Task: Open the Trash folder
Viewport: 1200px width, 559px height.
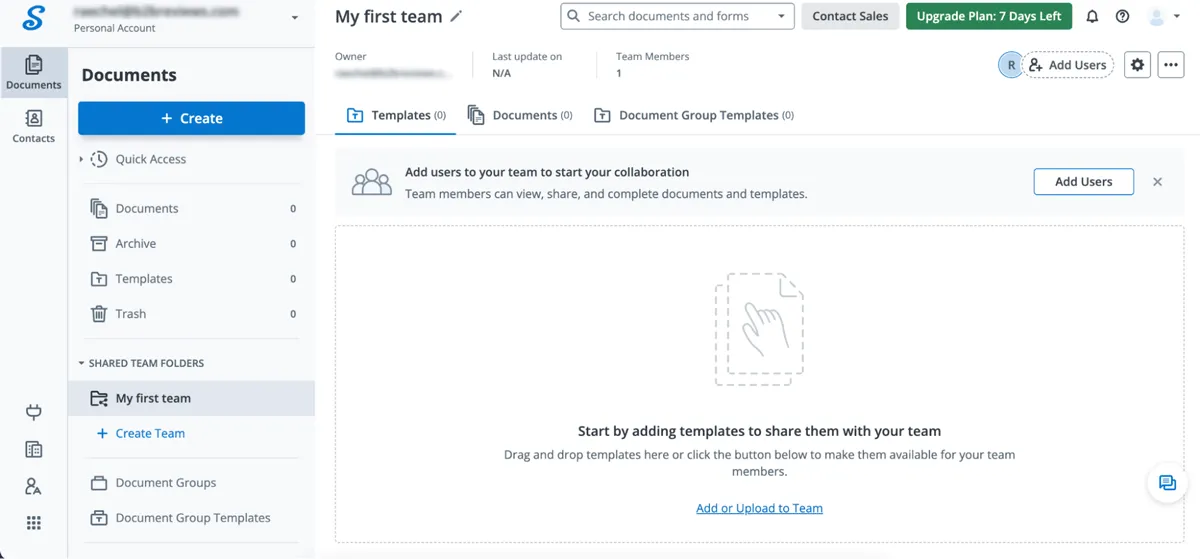Action: (x=190, y=313)
